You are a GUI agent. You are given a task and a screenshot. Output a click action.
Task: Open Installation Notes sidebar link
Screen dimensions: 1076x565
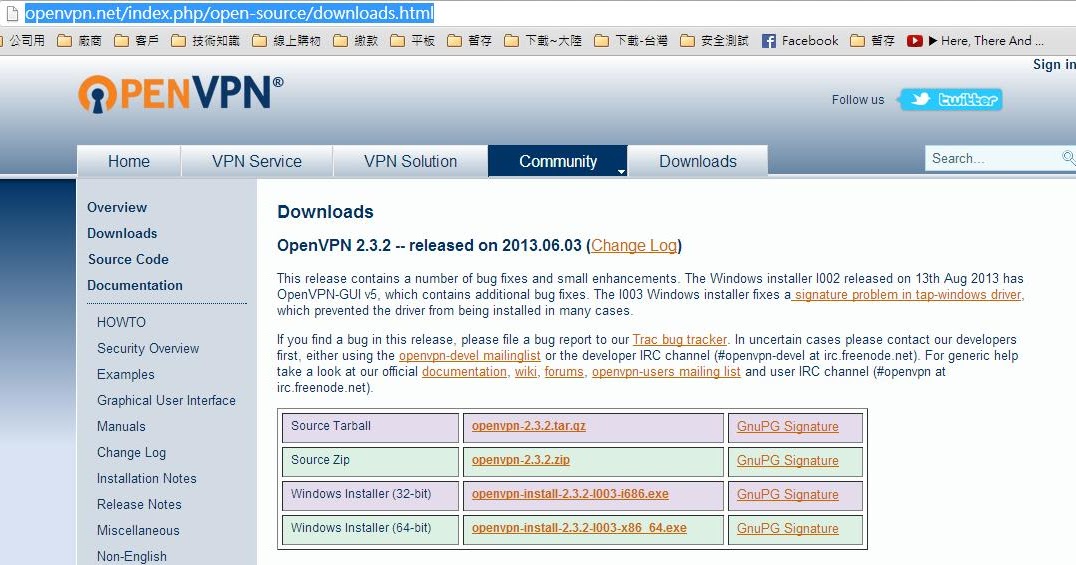pos(147,478)
